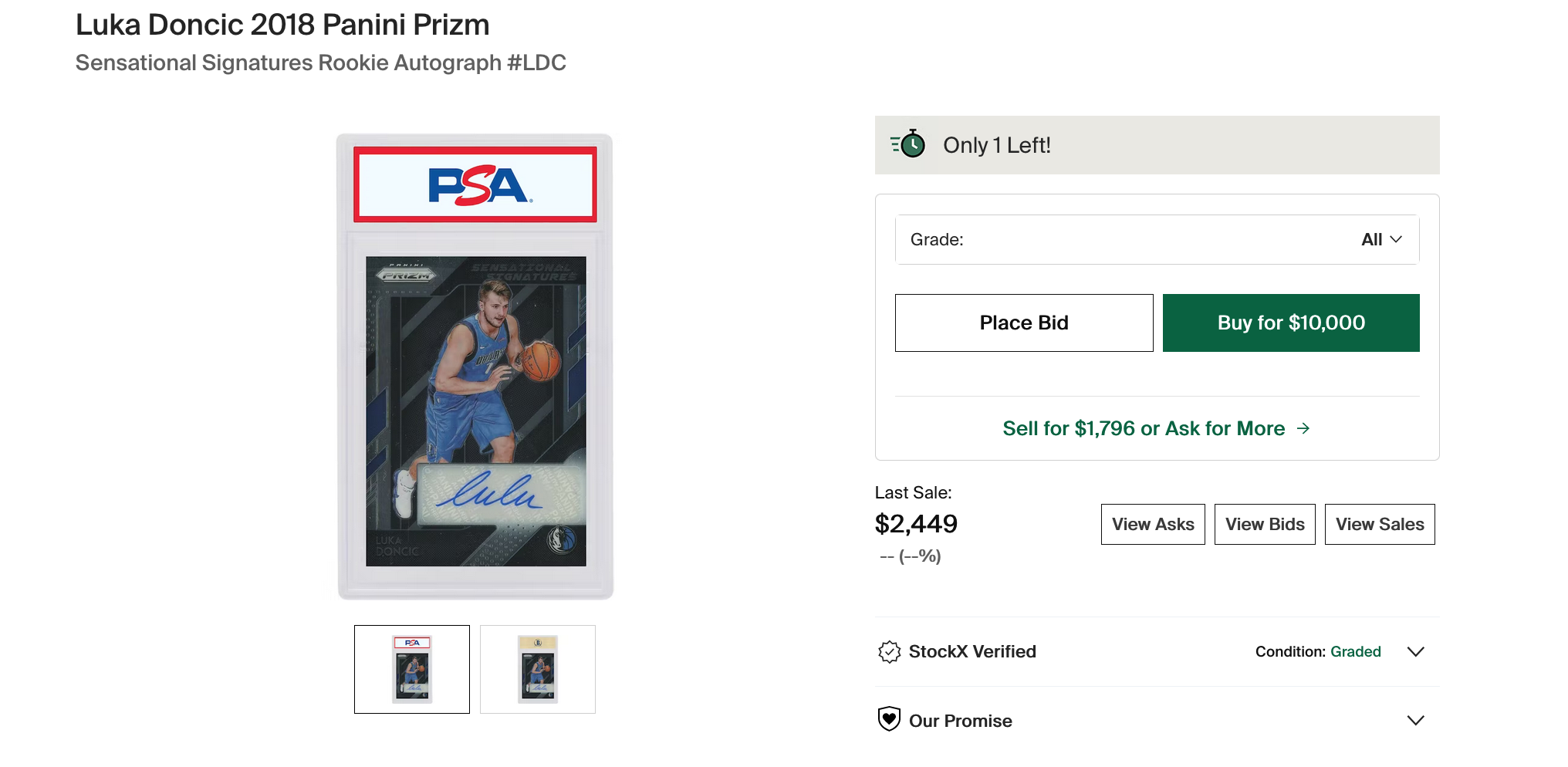Open the View Asks list

pyautogui.click(x=1153, y=525)
